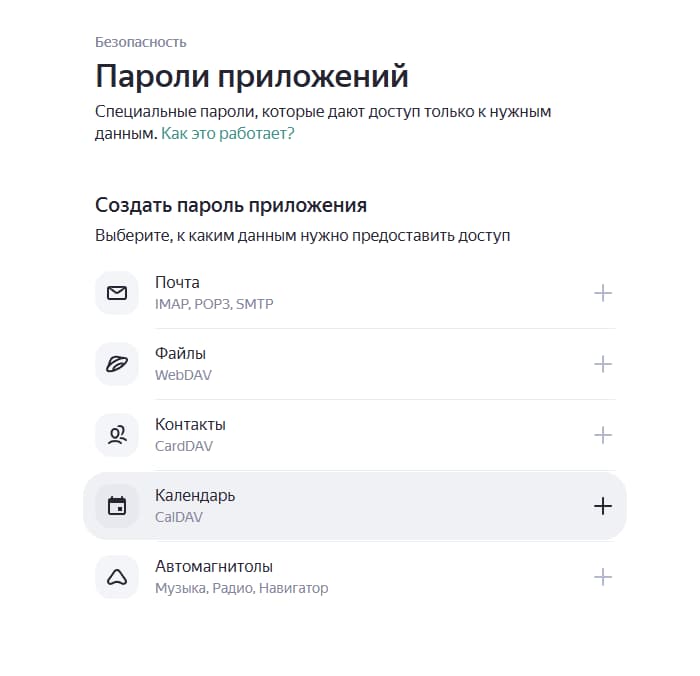Image resolution: width=700 pixels, height=676 pixels.
Task: Click the plus icon next to Почта
Action: (x=603, y=293)
